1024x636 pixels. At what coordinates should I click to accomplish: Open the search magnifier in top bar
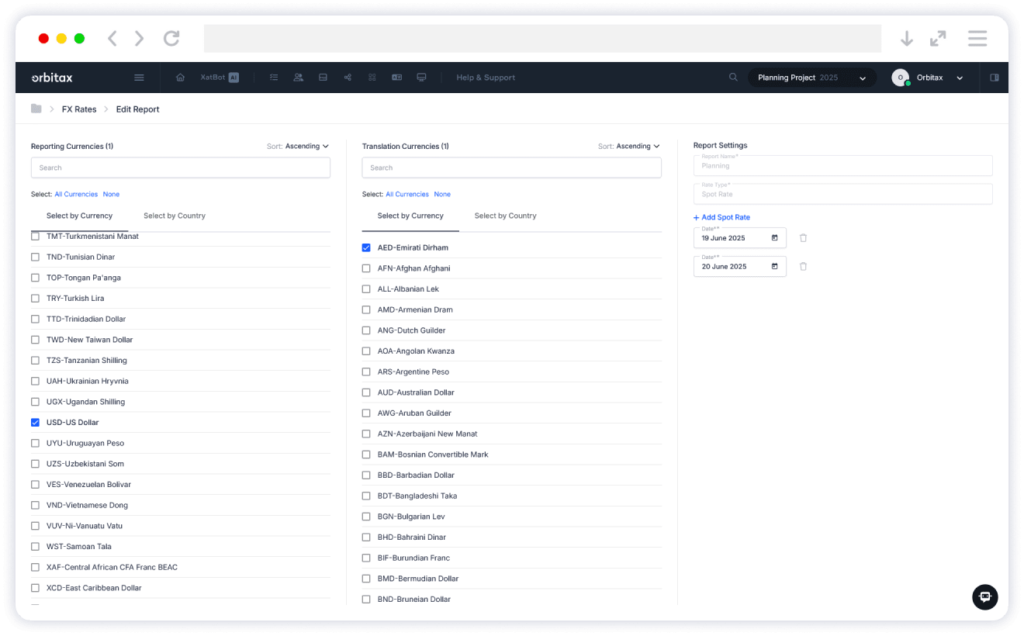click(x=733, y=78)
